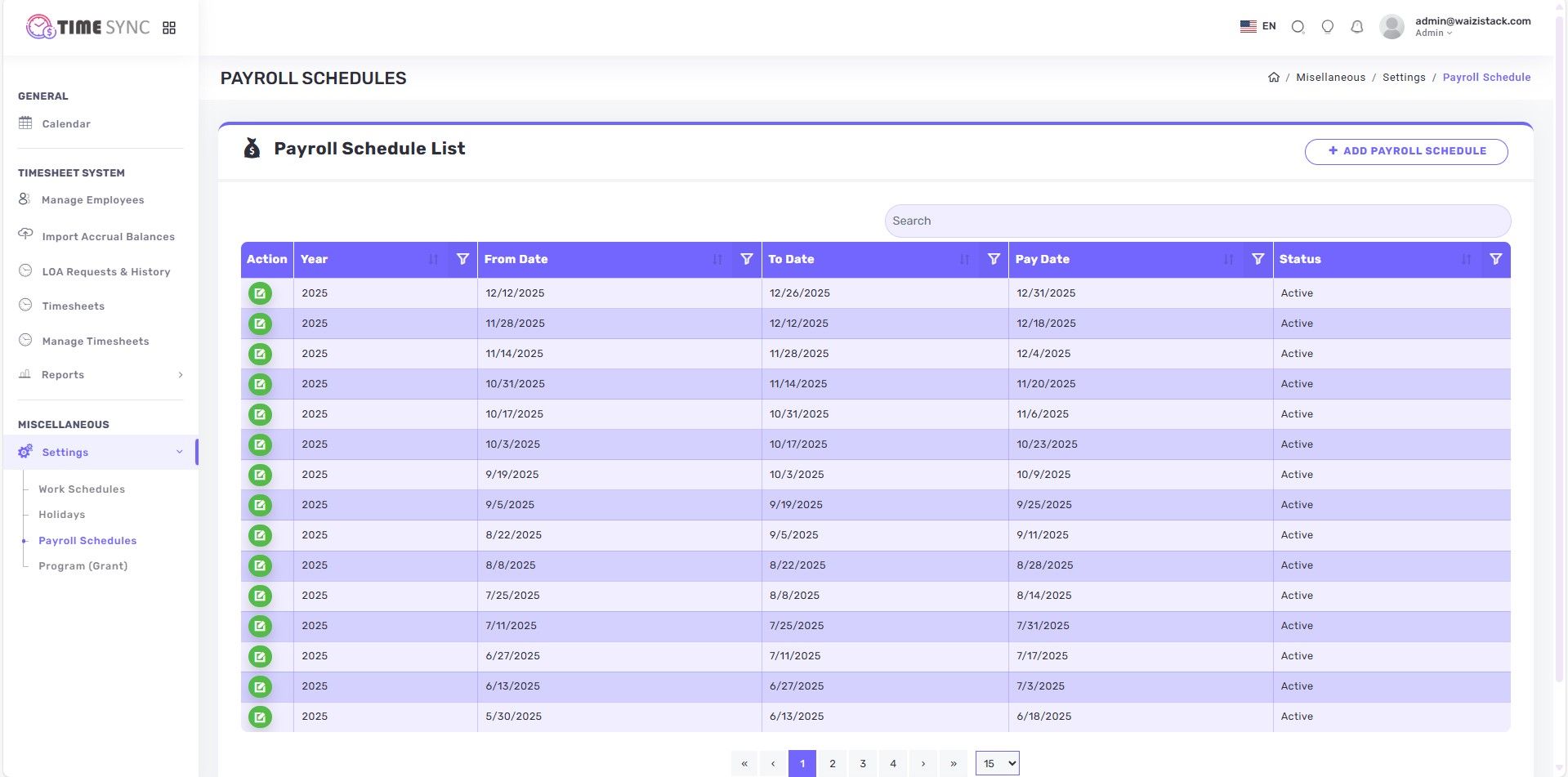Screen dimensions: 1568x777
Task: Go to Manage Employees in the sidebar
Action: click(x=92, y=200)
